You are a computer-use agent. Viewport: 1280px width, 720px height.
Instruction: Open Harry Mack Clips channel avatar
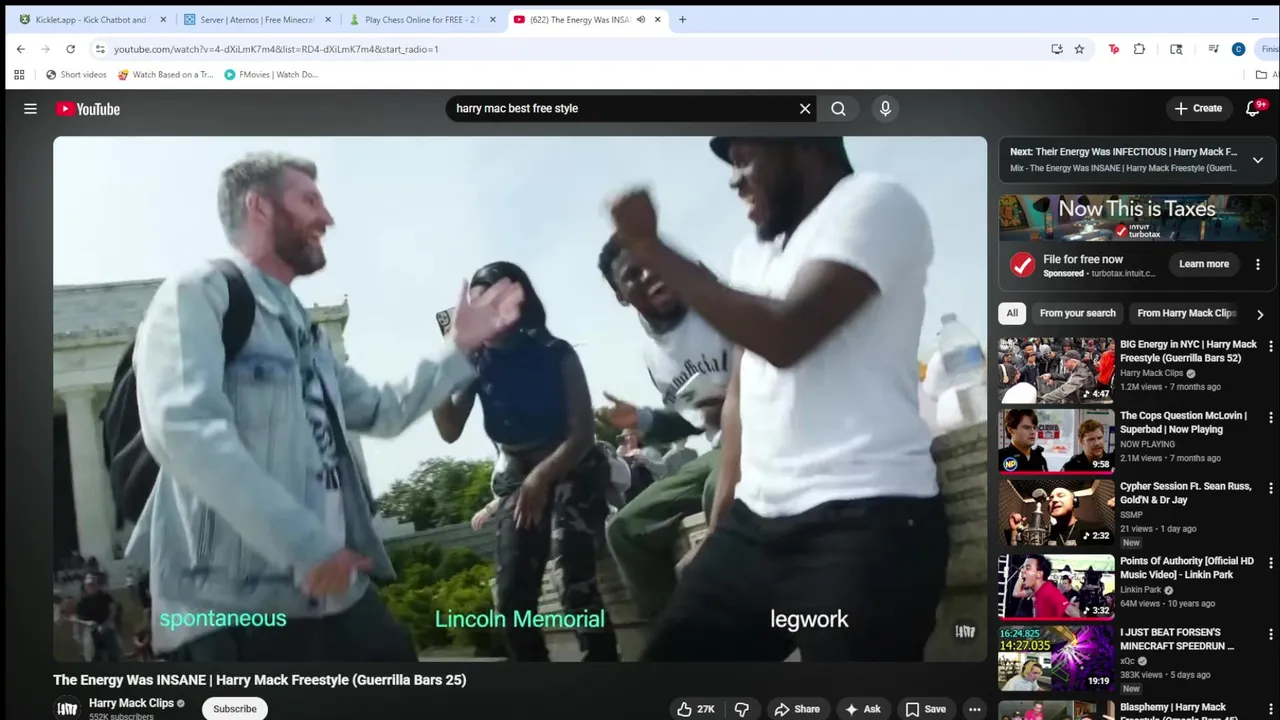tap(67, 708)
